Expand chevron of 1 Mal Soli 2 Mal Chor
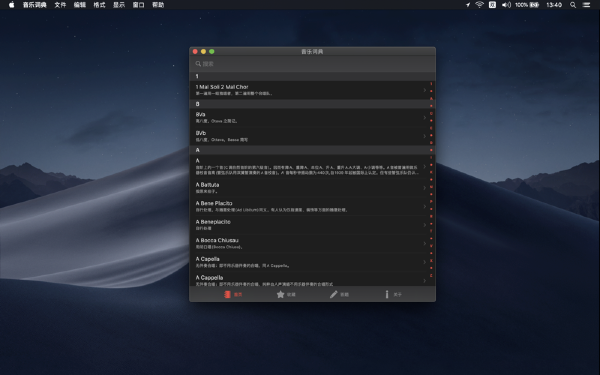This screenshot has width=600, height=375. tap(424, 90)
